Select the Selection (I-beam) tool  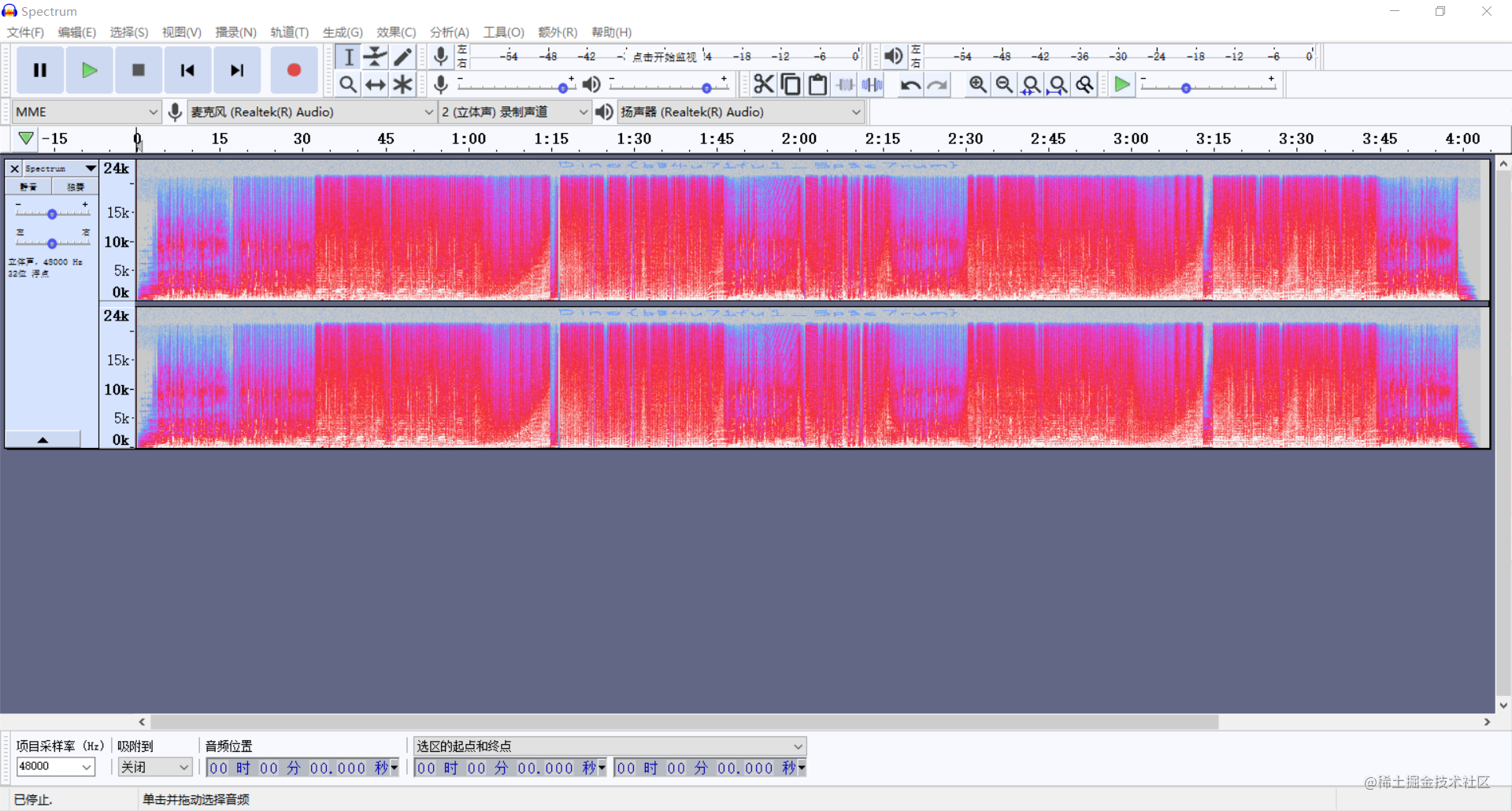click(348, 57)
